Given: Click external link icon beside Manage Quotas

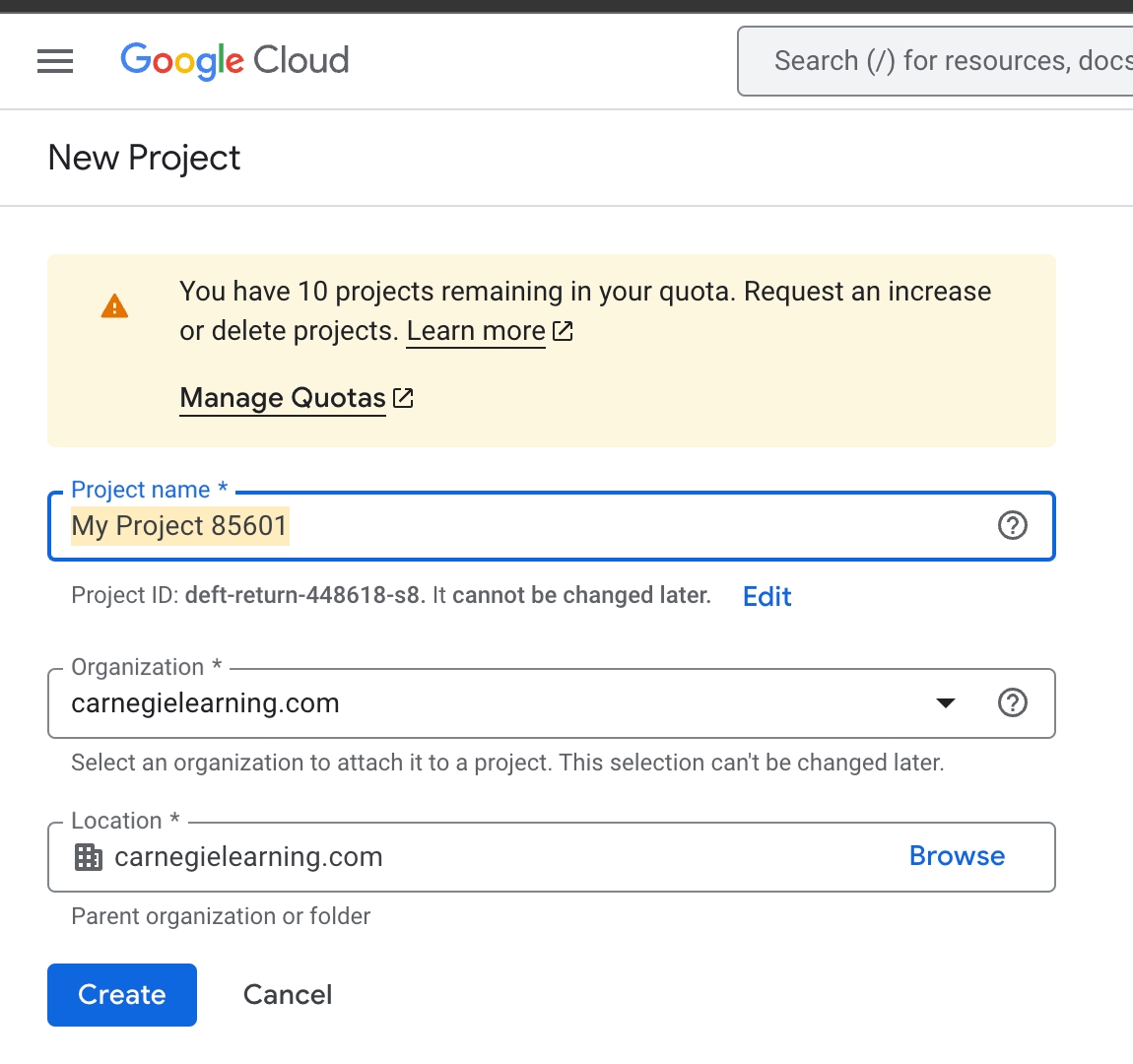Looking at the screenshot, I should click(403, 398).
